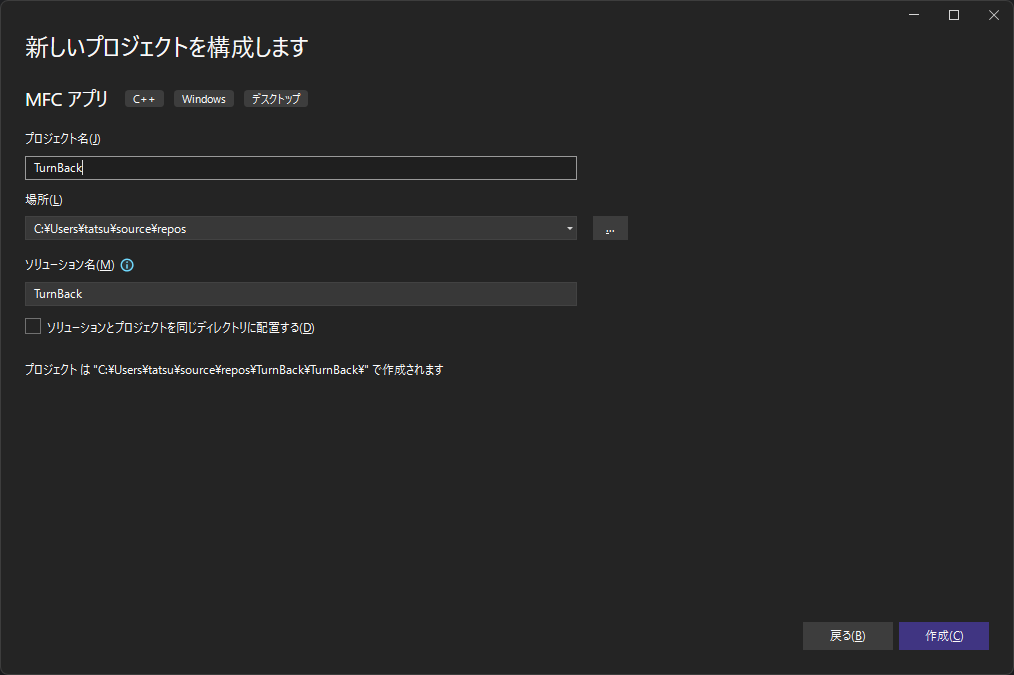This screenshot has height=675, width=1014.
Task: Click the プロジェクト名 text field containing TurnBack
Action: pos(300,168)
